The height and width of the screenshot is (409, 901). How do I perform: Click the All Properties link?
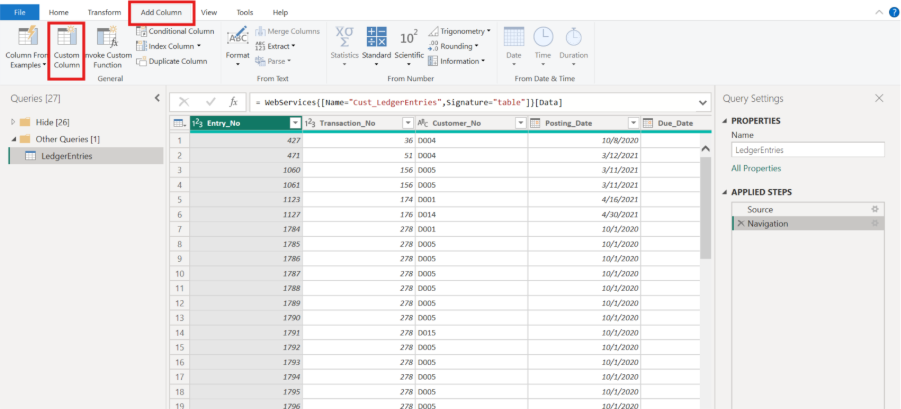pyautogui.click(x=756, y=168)
